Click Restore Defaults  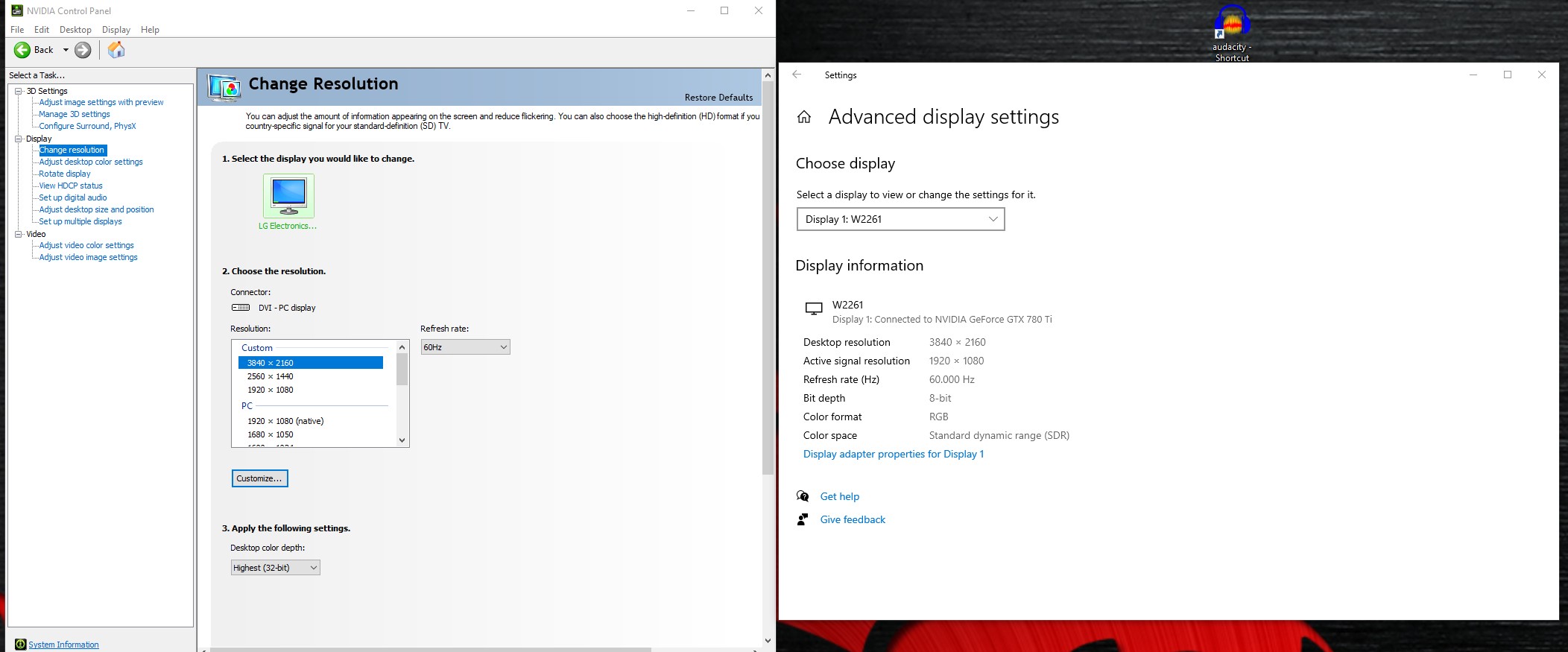(718, 98)
